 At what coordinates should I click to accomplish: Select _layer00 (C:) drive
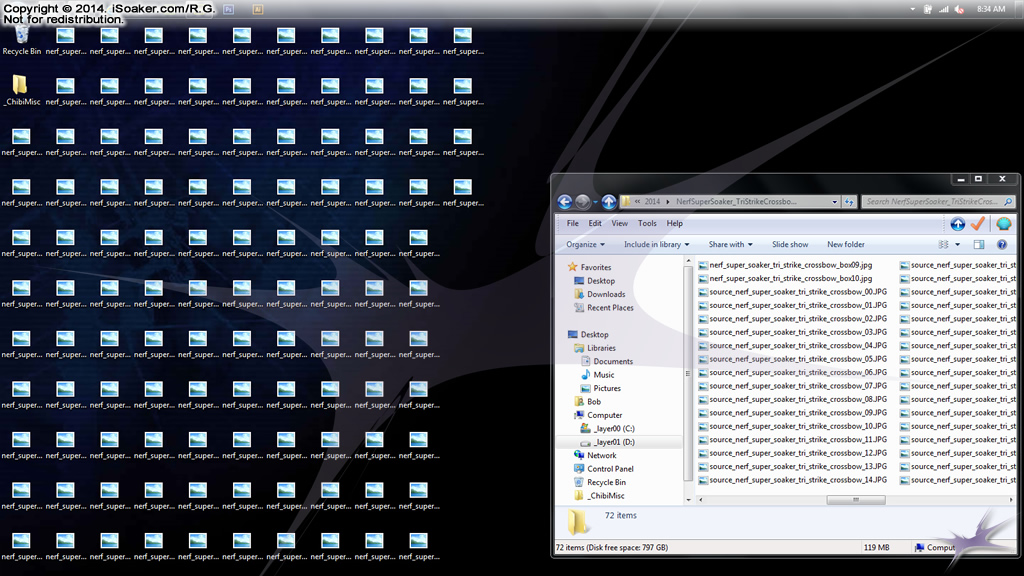[608, 428]
